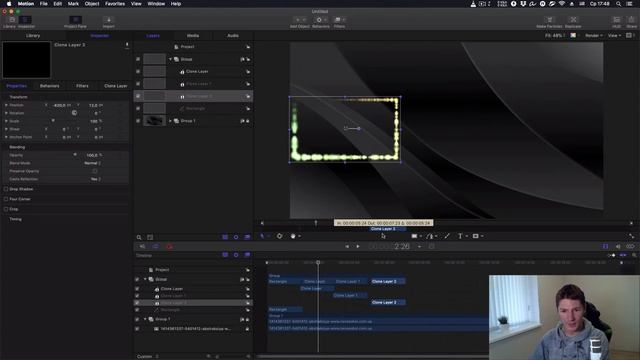The image size is (640, 360).
Task: Enable the Crop checkbox
Action: click(x=6, y=209)
